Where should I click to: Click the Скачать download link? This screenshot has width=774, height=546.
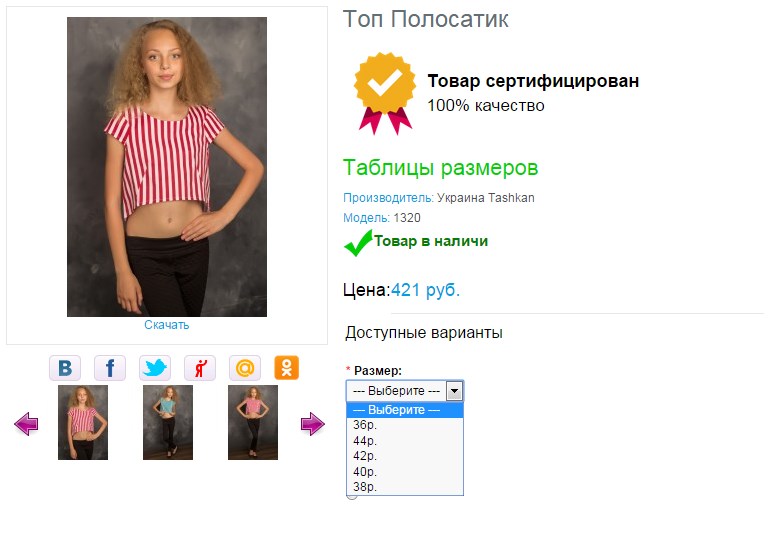point(166,325)
